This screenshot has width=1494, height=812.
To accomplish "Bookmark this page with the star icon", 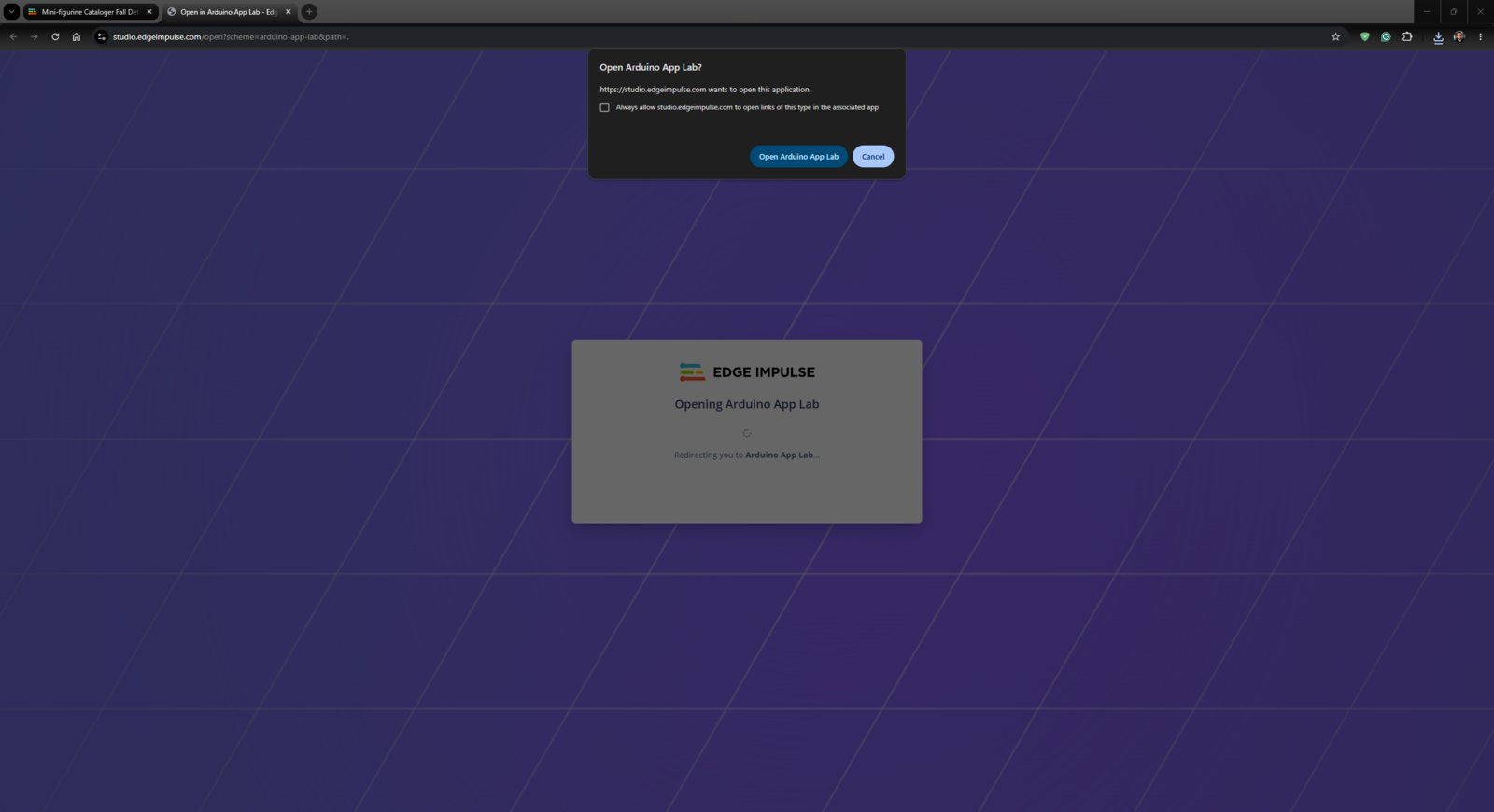I will coord(1335,37).
